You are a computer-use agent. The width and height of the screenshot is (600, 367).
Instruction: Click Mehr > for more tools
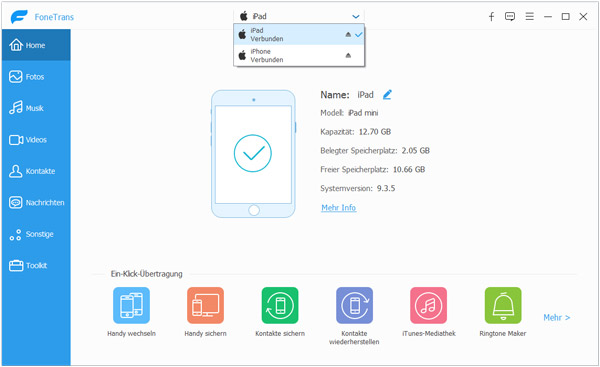click(x=557, y=317)
